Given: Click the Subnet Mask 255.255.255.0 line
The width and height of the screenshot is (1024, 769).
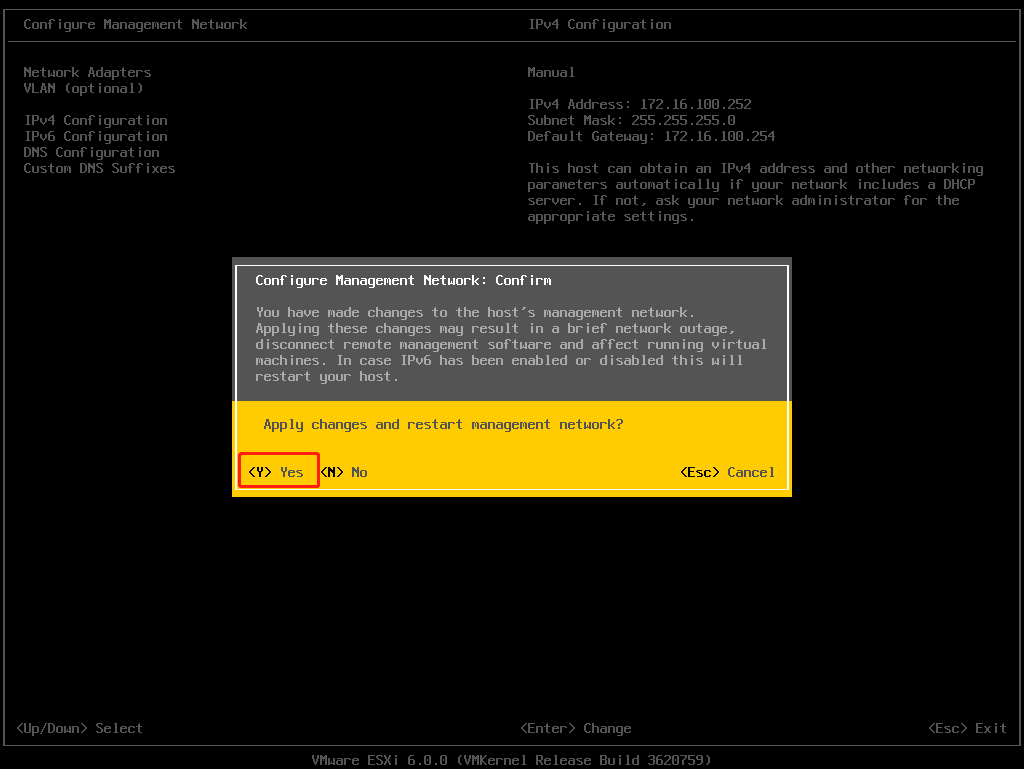Looking at the screenshot, I should [x=631, y=120].
